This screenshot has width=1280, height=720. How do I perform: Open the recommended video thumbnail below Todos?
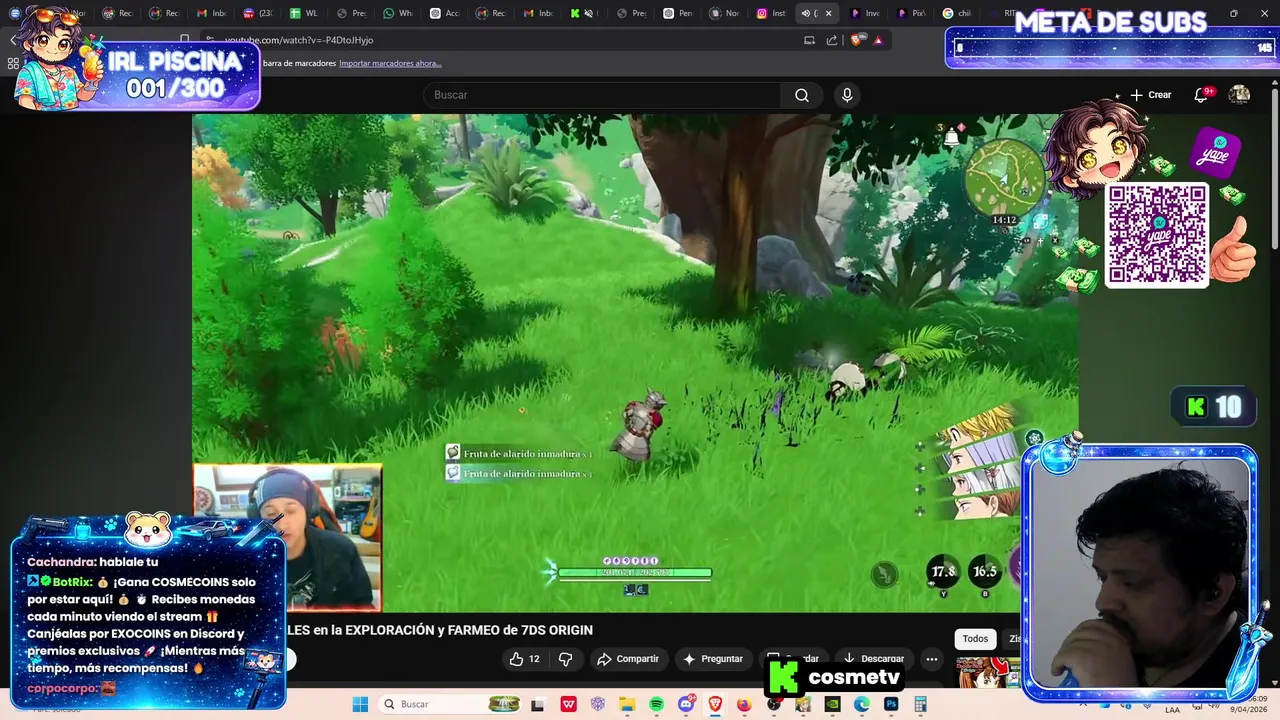[988, 672]
